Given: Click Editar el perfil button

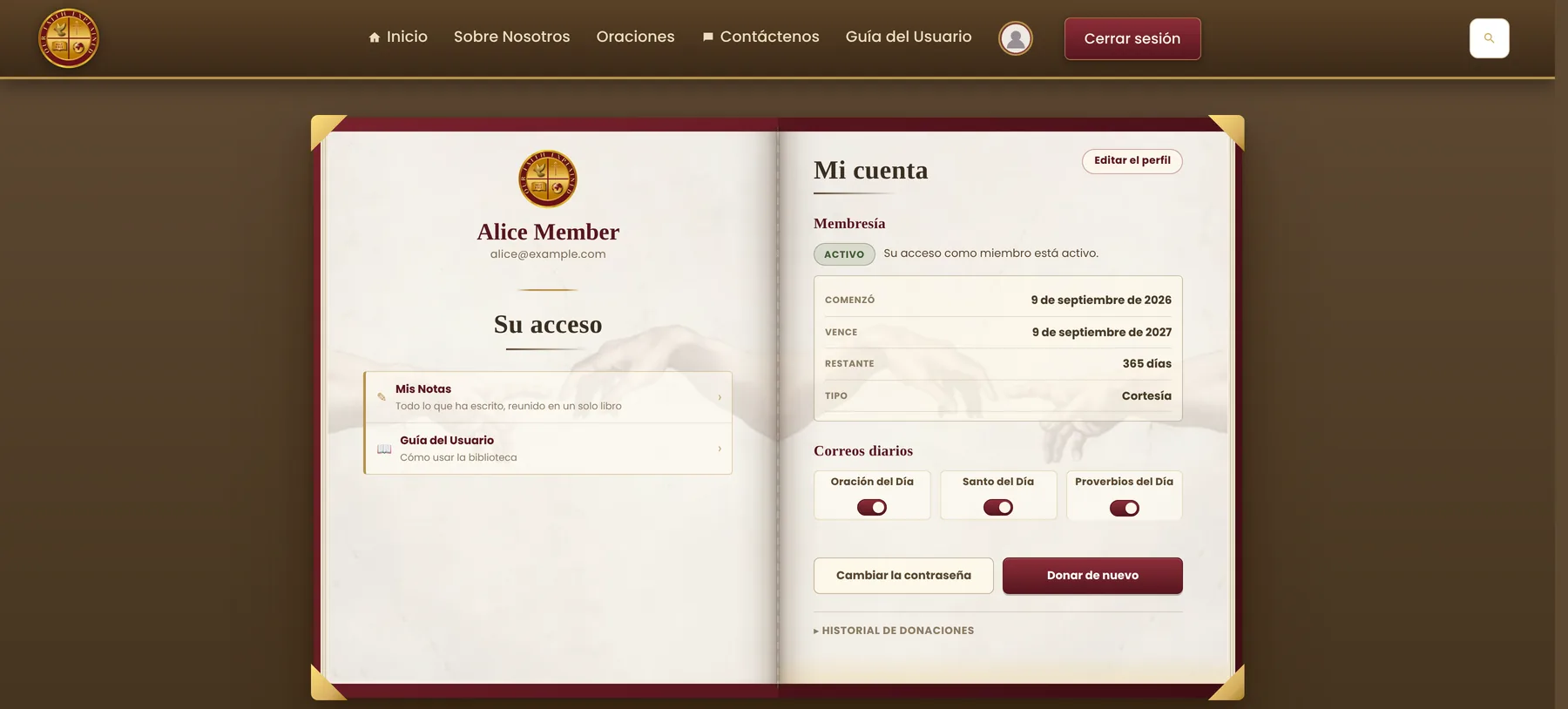Looking at the screenshot, I should pyautogui.click(x=1132, y=161).
